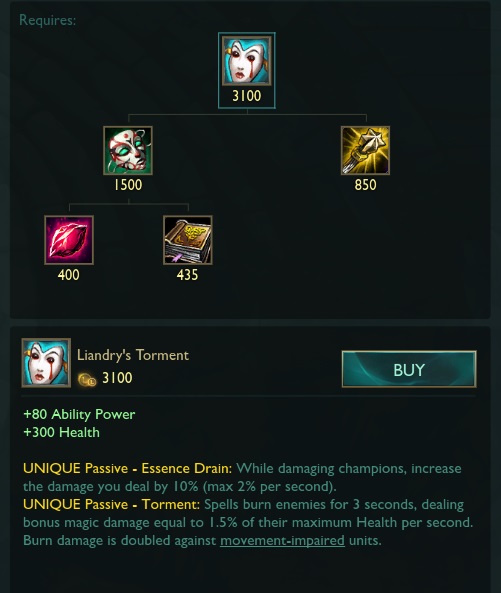
Task: Select the Haunting Guise mask icon
Action: pyautogui.click(x=128, y=151)
